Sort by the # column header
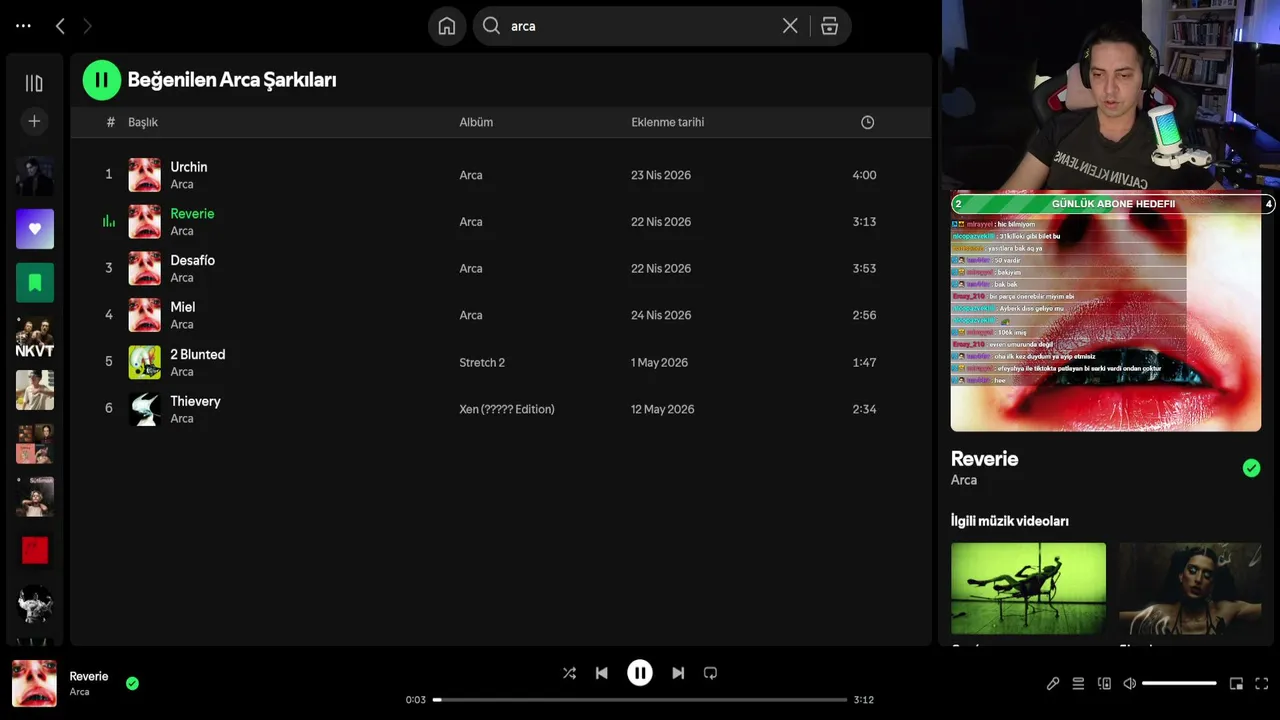The image size is (1280, 720). click(110, 122)
